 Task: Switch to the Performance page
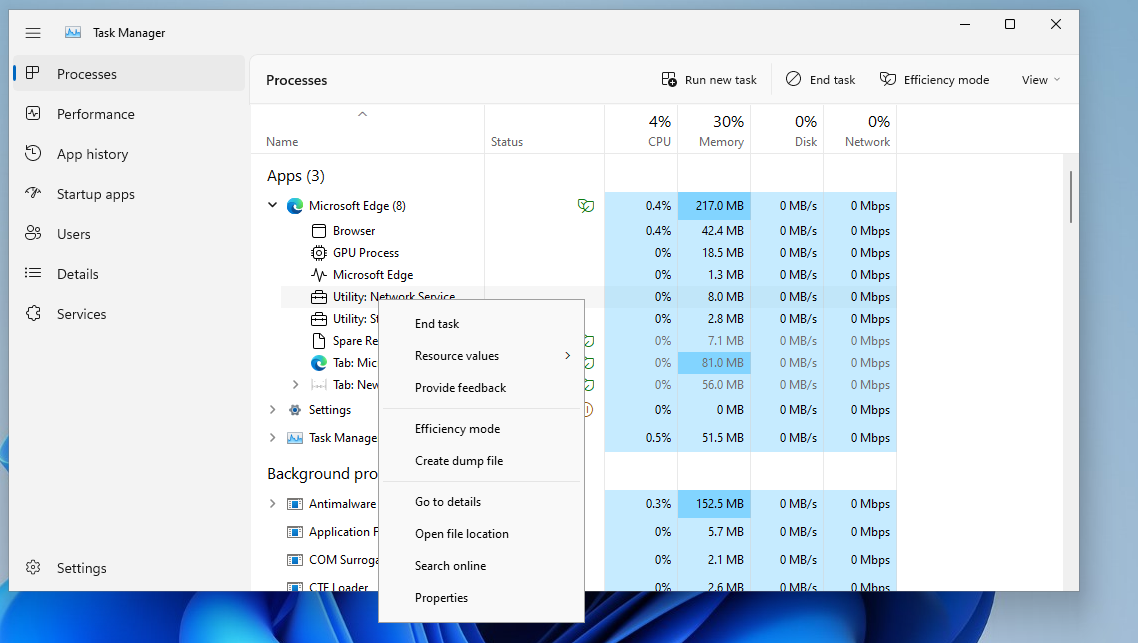[x=129, y=114]
